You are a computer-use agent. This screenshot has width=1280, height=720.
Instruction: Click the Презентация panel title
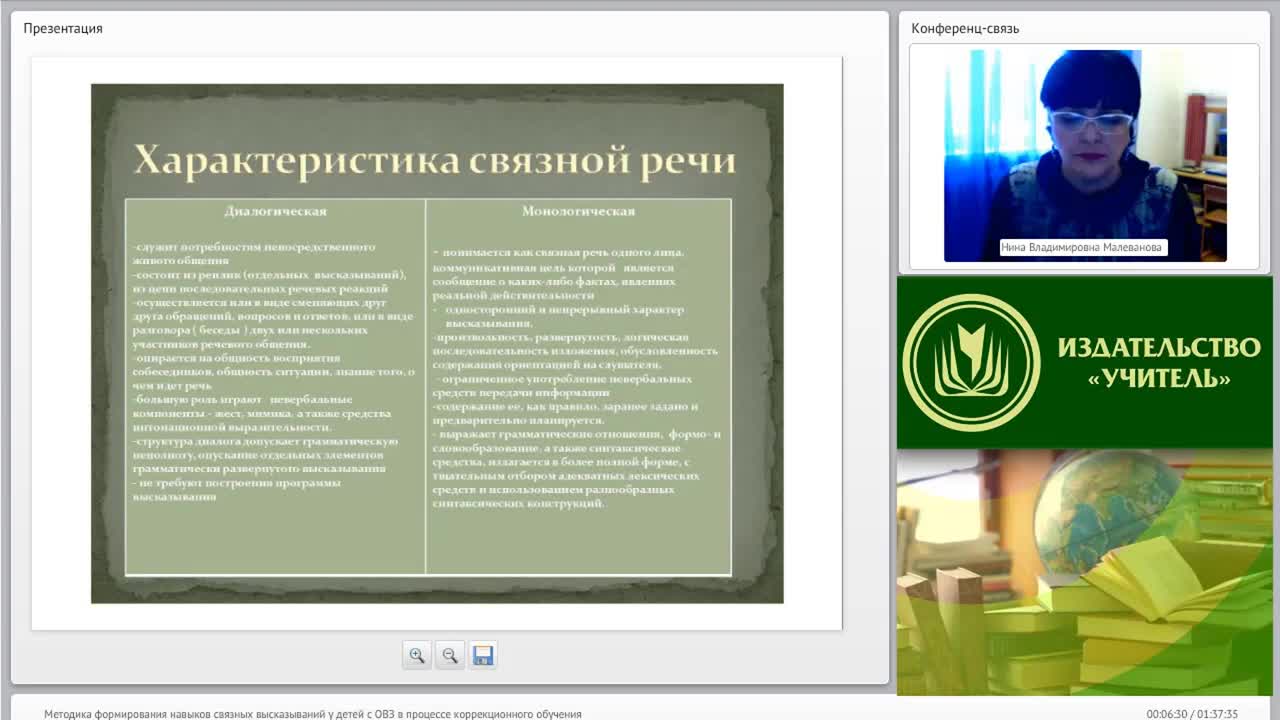tap(63, 28)
